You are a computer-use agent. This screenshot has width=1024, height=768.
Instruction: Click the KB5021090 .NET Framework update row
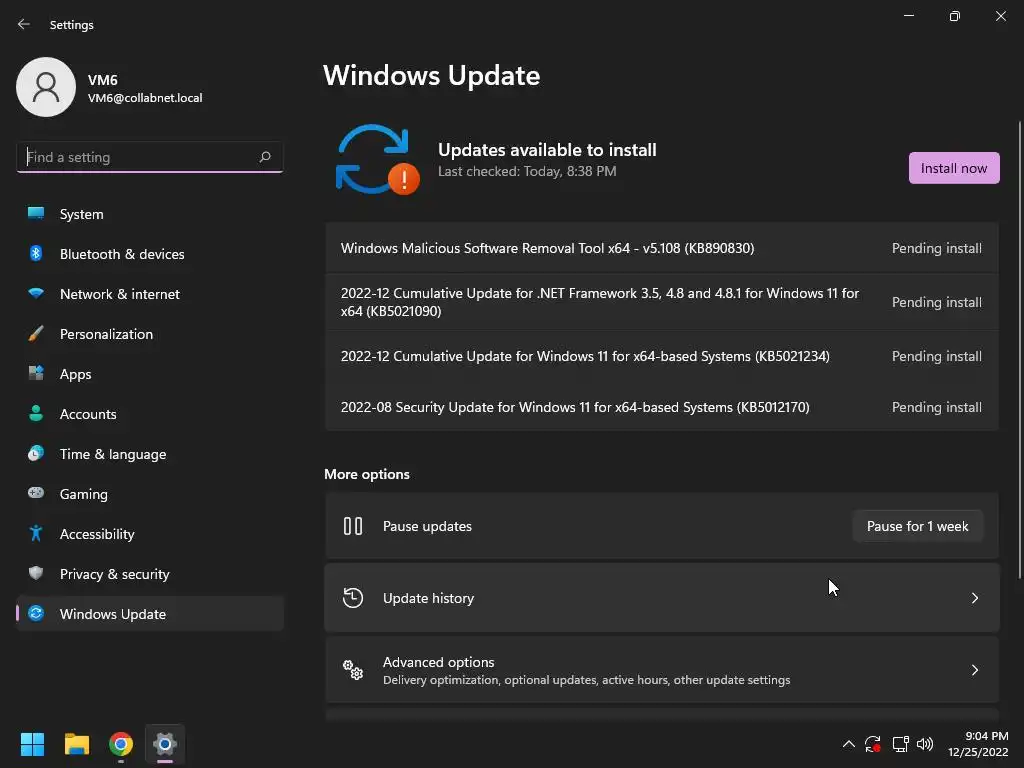click(662, 302)
